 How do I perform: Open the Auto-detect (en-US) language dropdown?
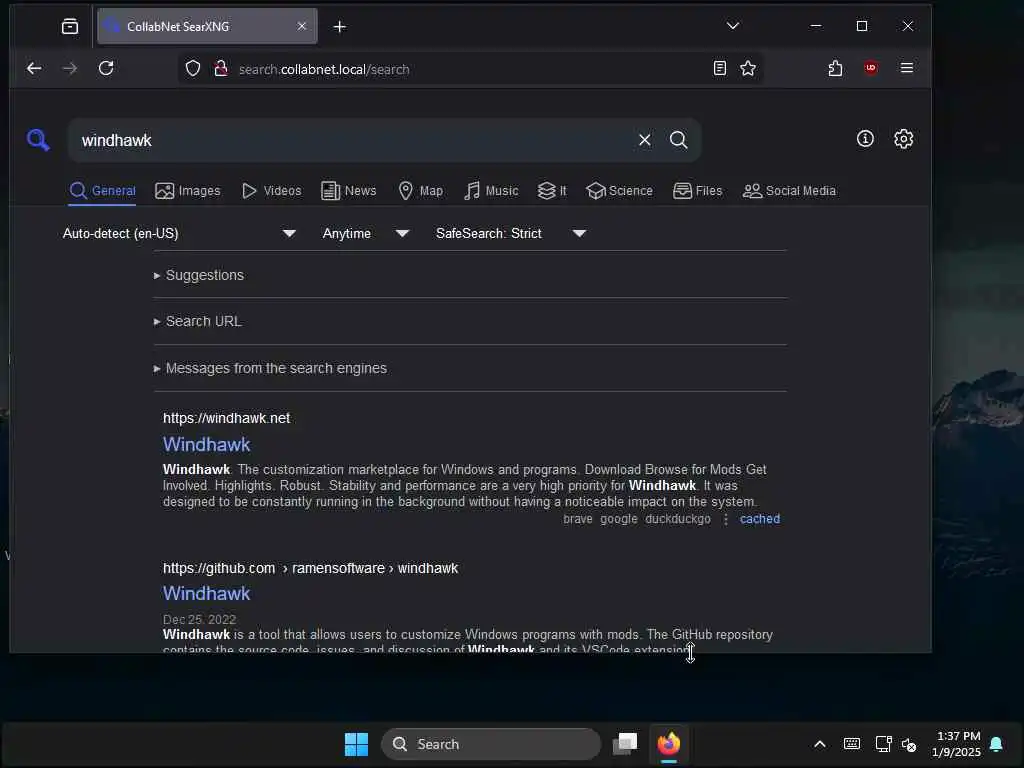180,233
